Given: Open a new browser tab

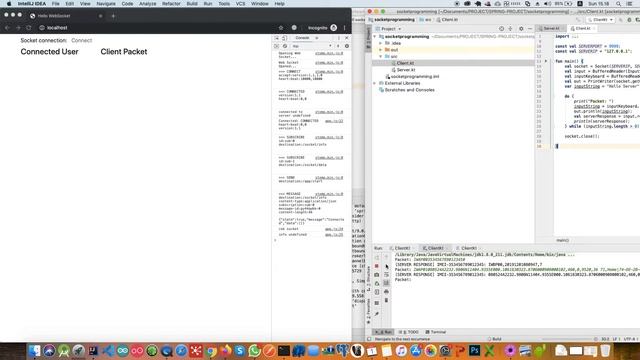Looking at the screenshot, I should 113,16.
